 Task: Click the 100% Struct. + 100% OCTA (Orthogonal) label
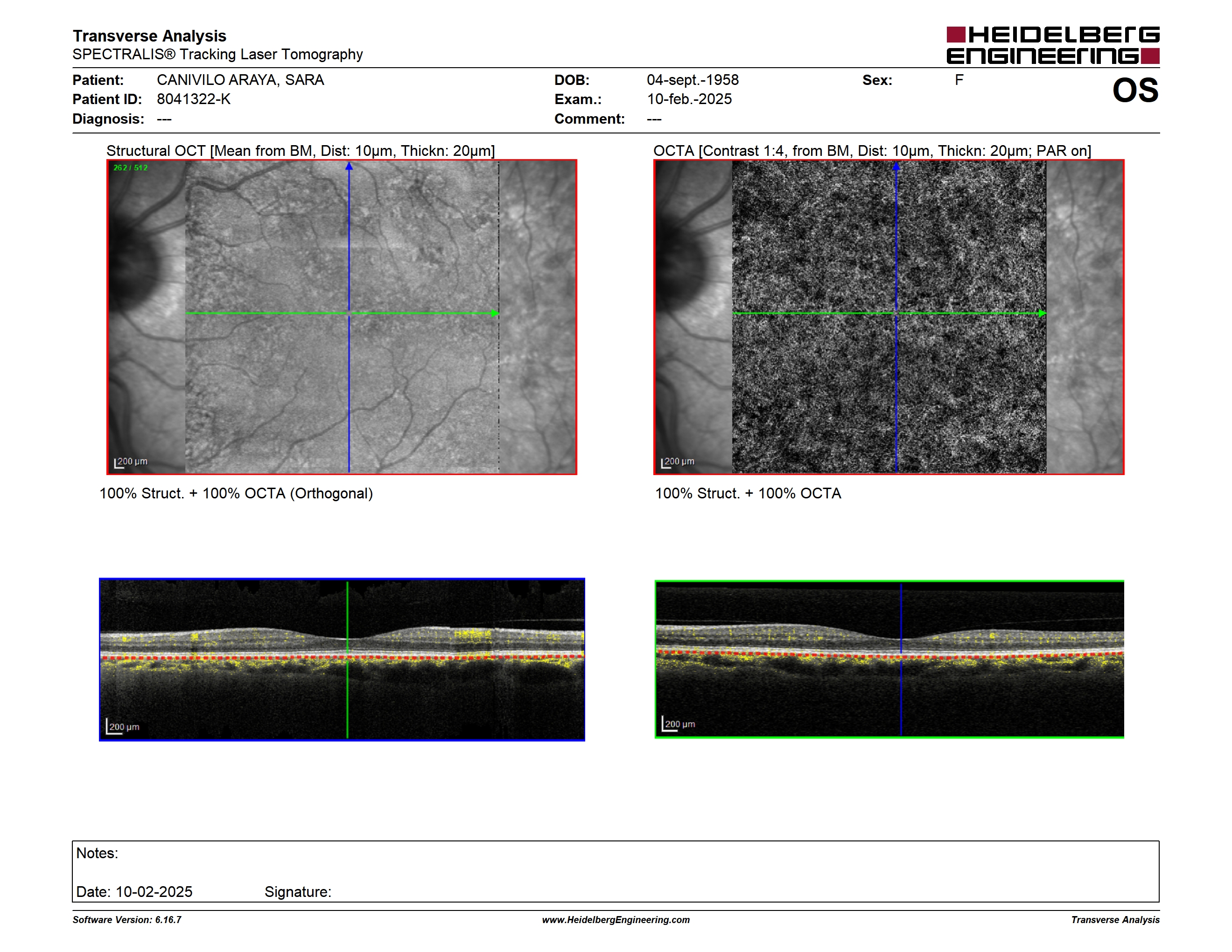tap(236, 493)
